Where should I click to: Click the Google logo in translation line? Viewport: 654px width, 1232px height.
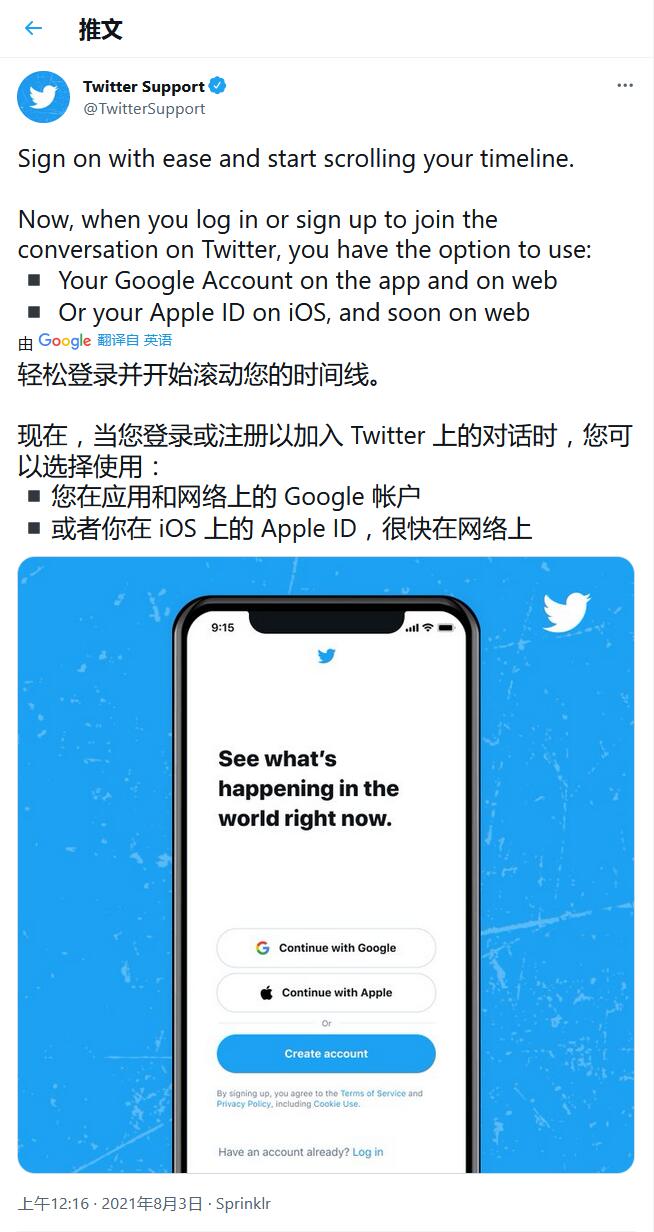64,341
